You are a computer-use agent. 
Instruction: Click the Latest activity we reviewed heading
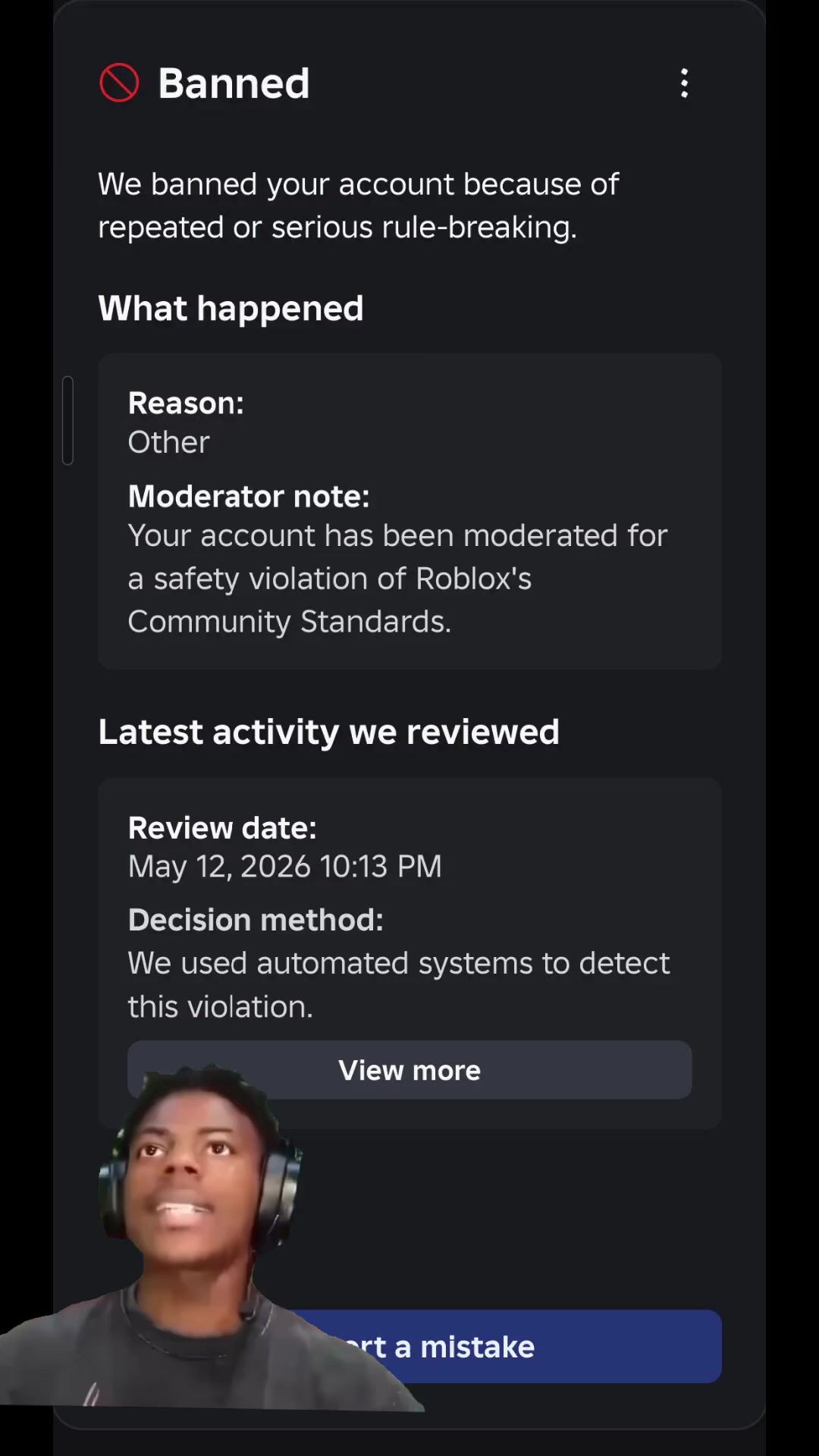click(x=328, y=732)
